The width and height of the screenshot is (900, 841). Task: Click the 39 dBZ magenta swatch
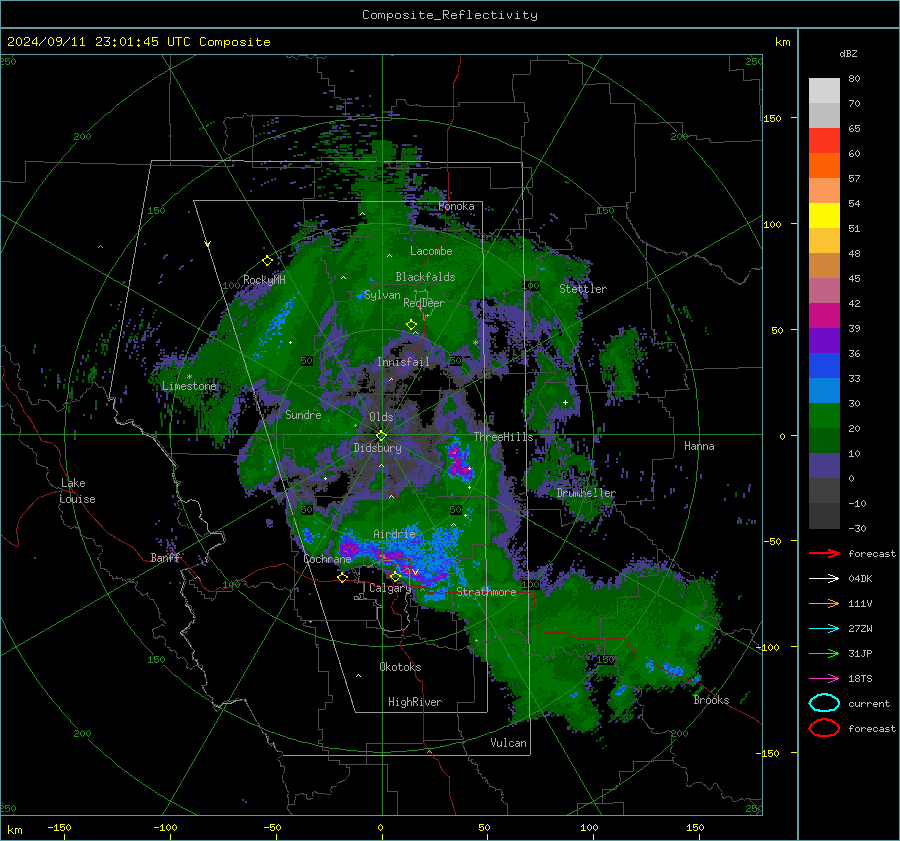[x=824, y=315]
